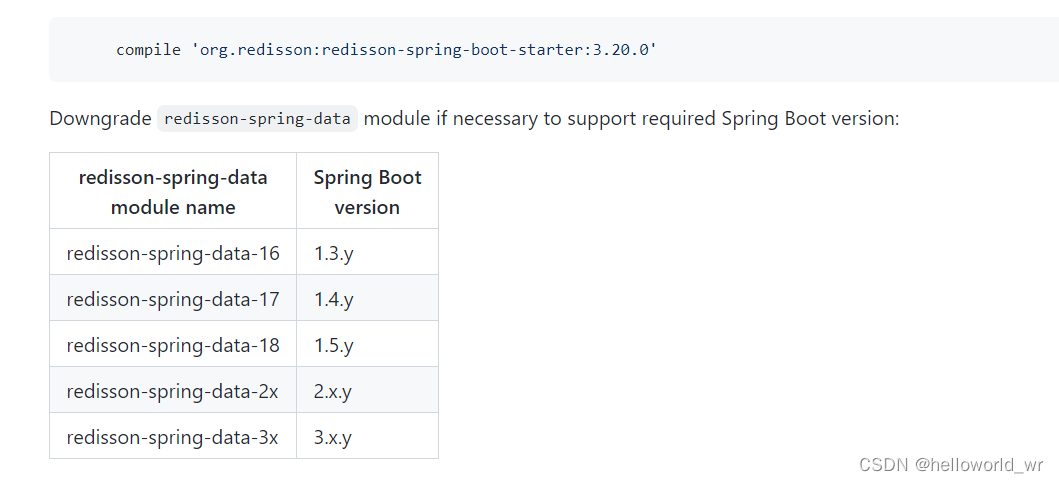
Task: Click the 'Spring Boot version:' paragraph text
Action: [x=810, y=119]
